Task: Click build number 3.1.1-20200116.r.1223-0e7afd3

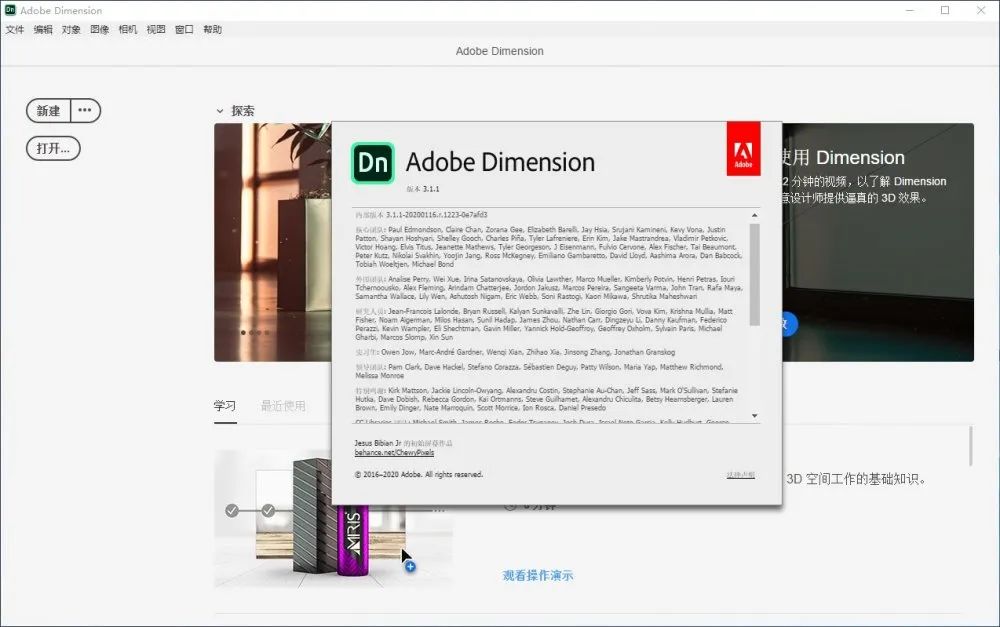Action: (x=436, y=215)
